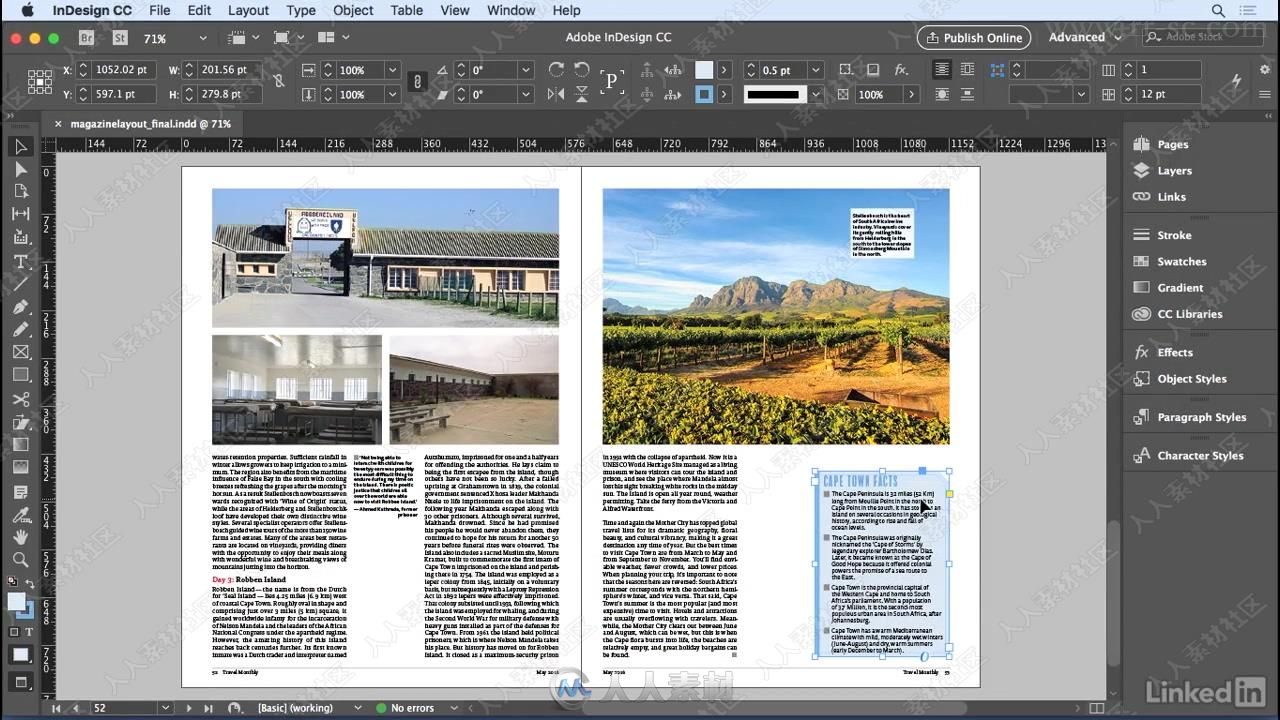Image resolution: width=1280 pixels, height=720 pixels.
Task: Select the Pencil tool
Action: (x=20, y=329)
